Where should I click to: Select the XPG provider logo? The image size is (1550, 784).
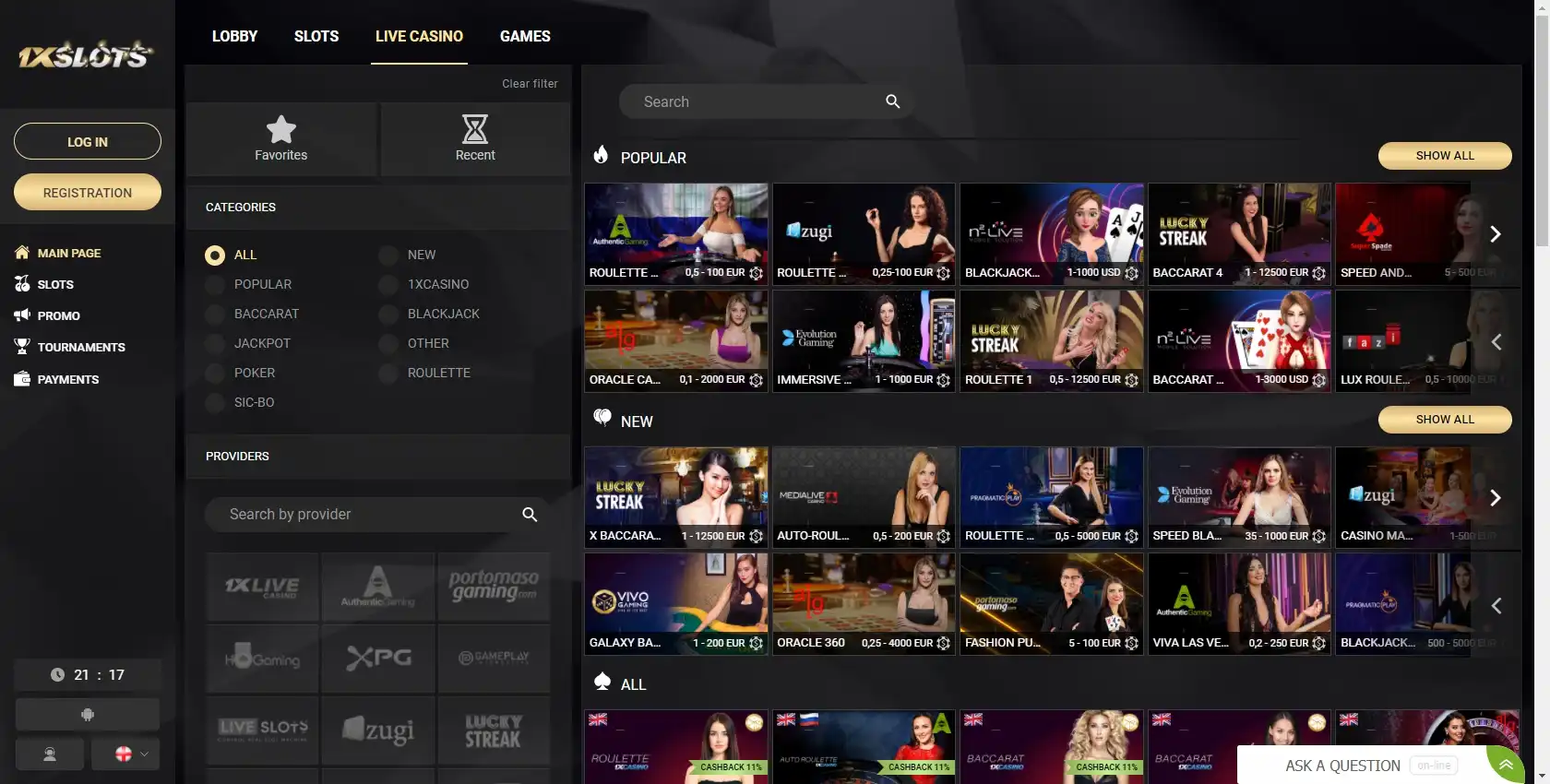[378, 659]
